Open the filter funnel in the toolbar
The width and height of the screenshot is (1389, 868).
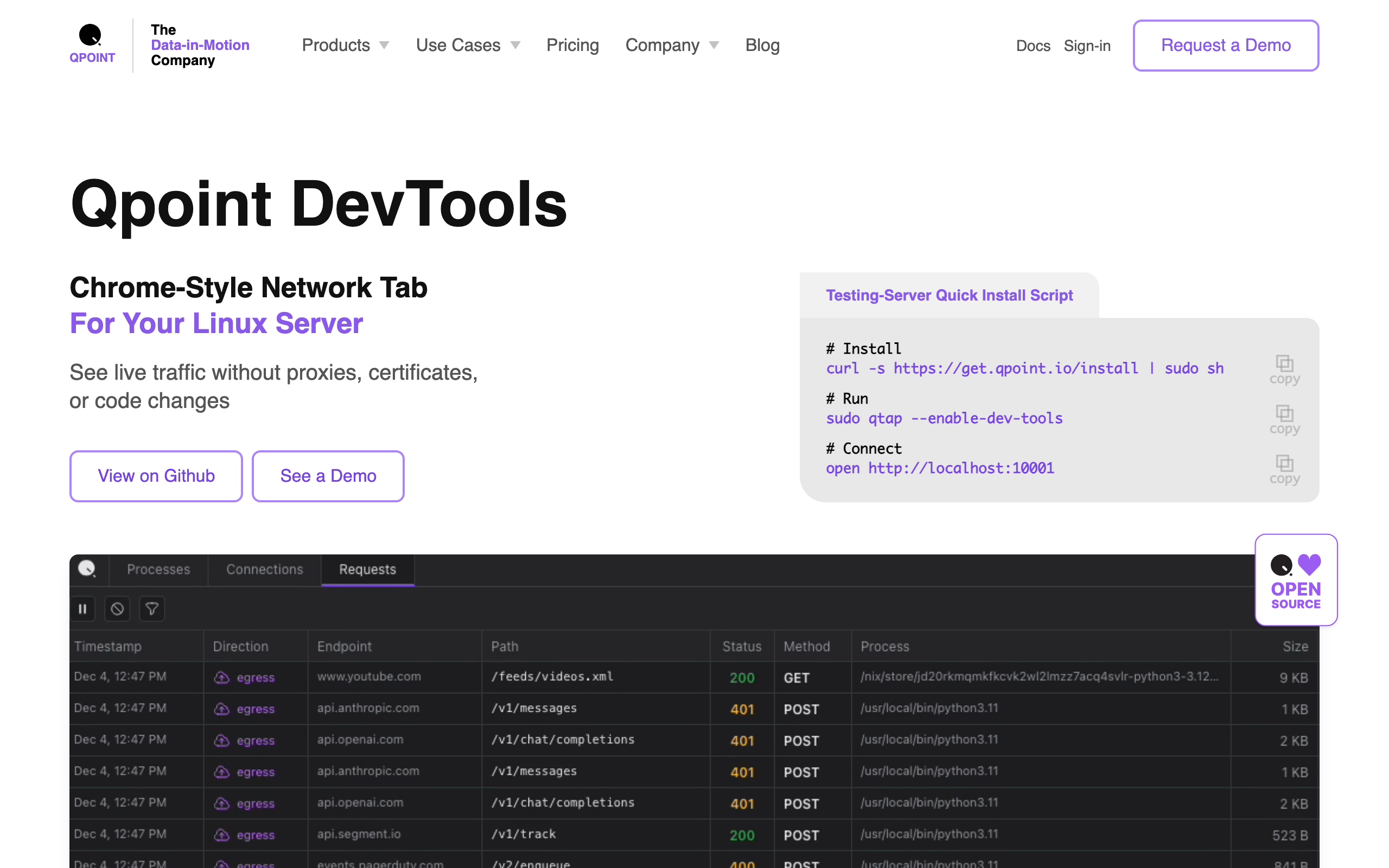coord(151,609)
